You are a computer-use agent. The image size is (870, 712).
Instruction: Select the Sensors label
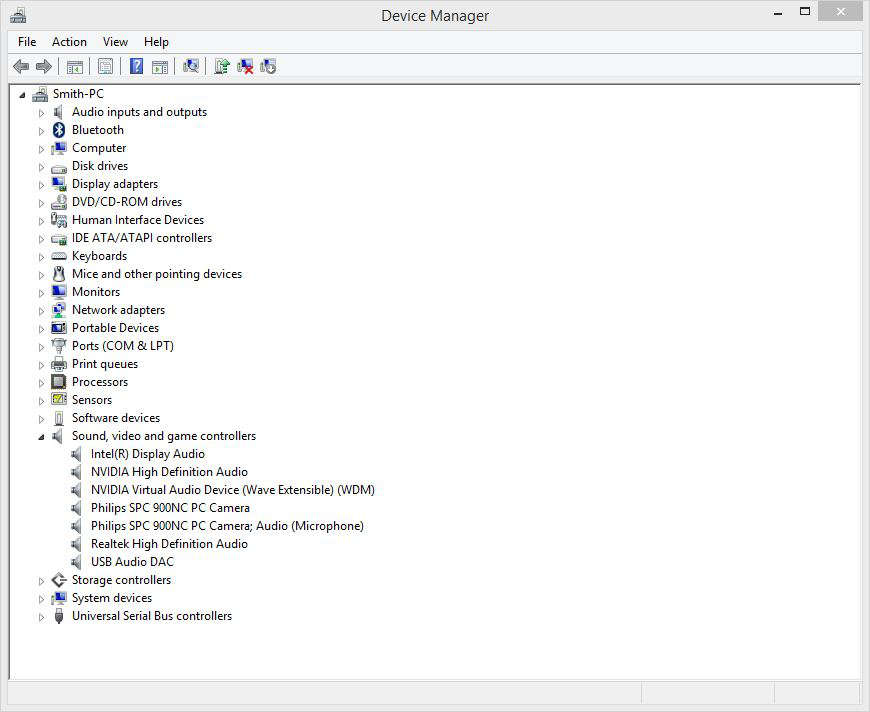click(x=92, y=400)
